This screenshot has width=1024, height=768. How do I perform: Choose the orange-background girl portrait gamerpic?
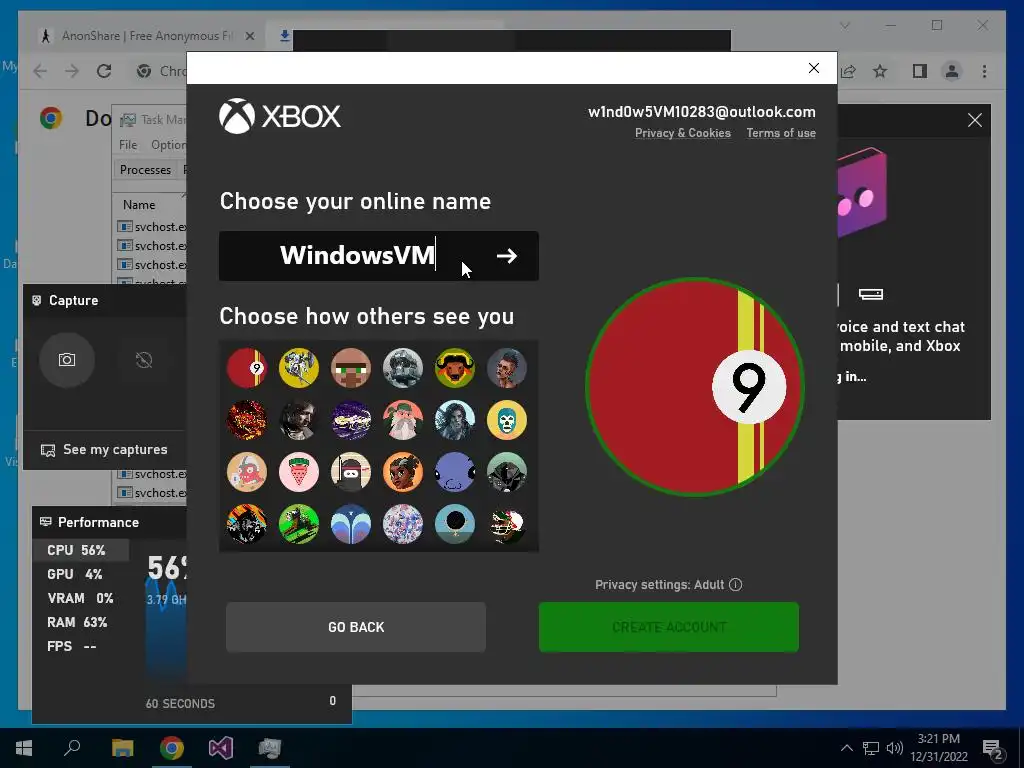coord(403,472)
